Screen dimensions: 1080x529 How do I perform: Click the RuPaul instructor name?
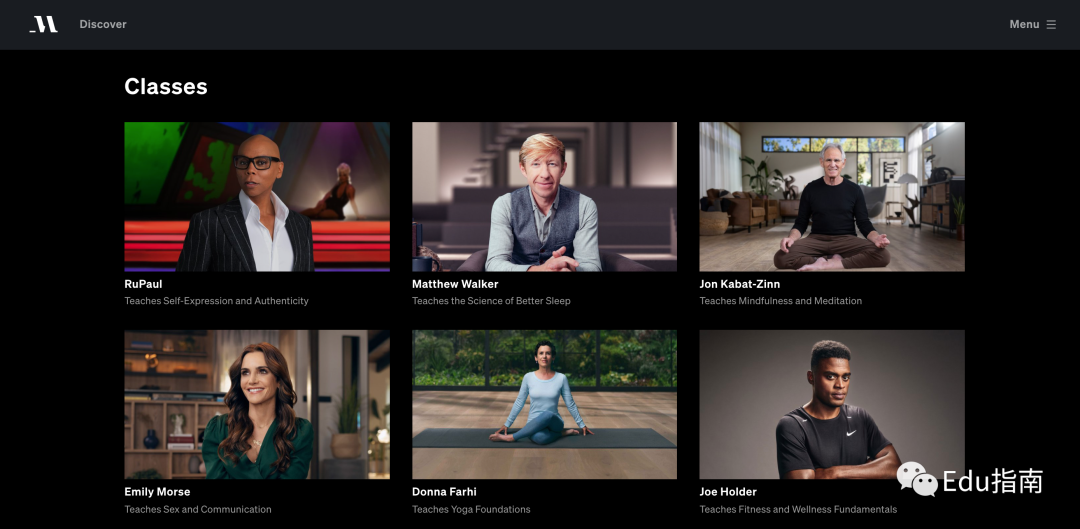click(143, 284)
